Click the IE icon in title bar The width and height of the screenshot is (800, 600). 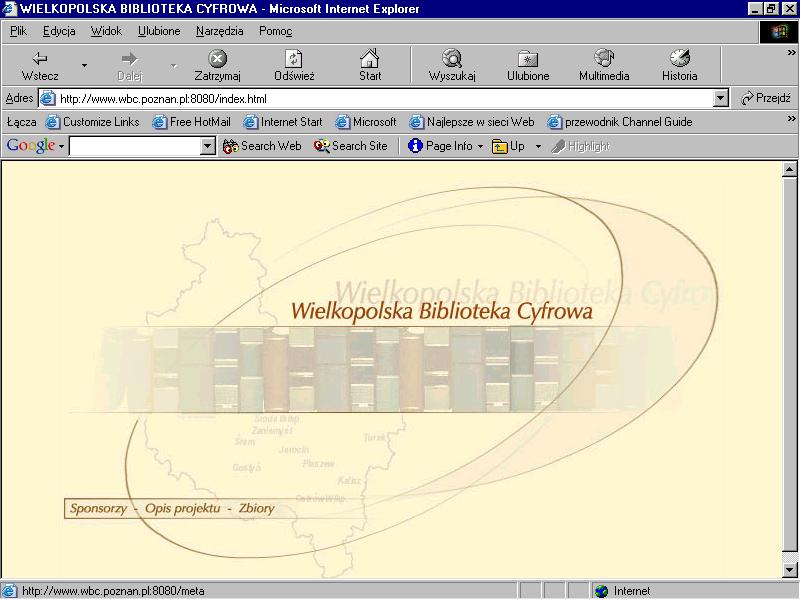9,9
